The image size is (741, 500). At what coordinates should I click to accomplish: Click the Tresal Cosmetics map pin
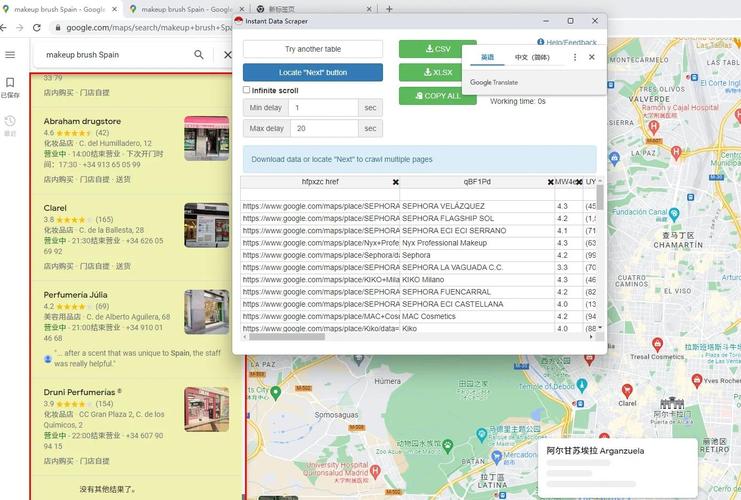657,345
